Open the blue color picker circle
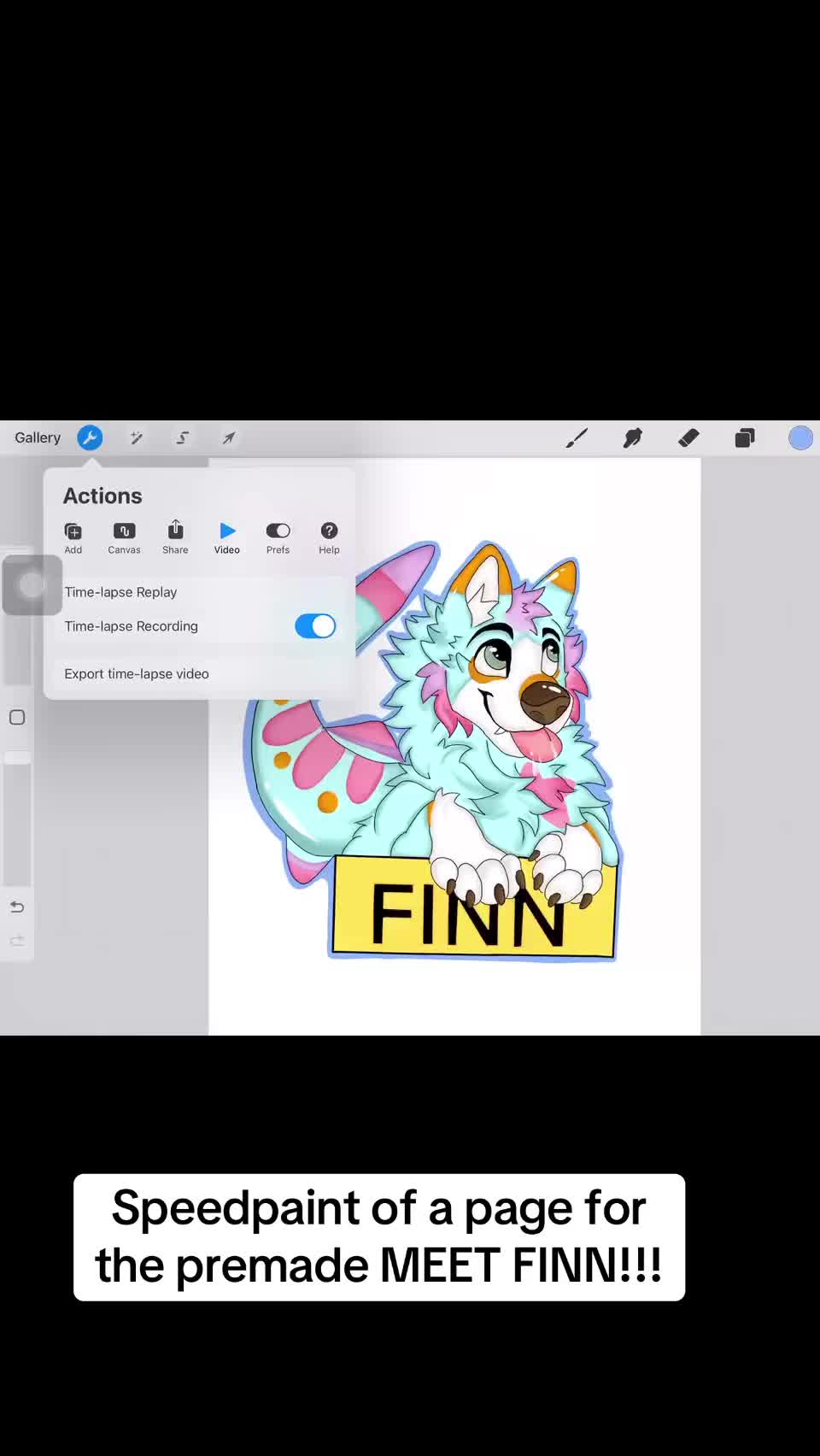This screenshot has width=820, height=1456. point(800,437)
